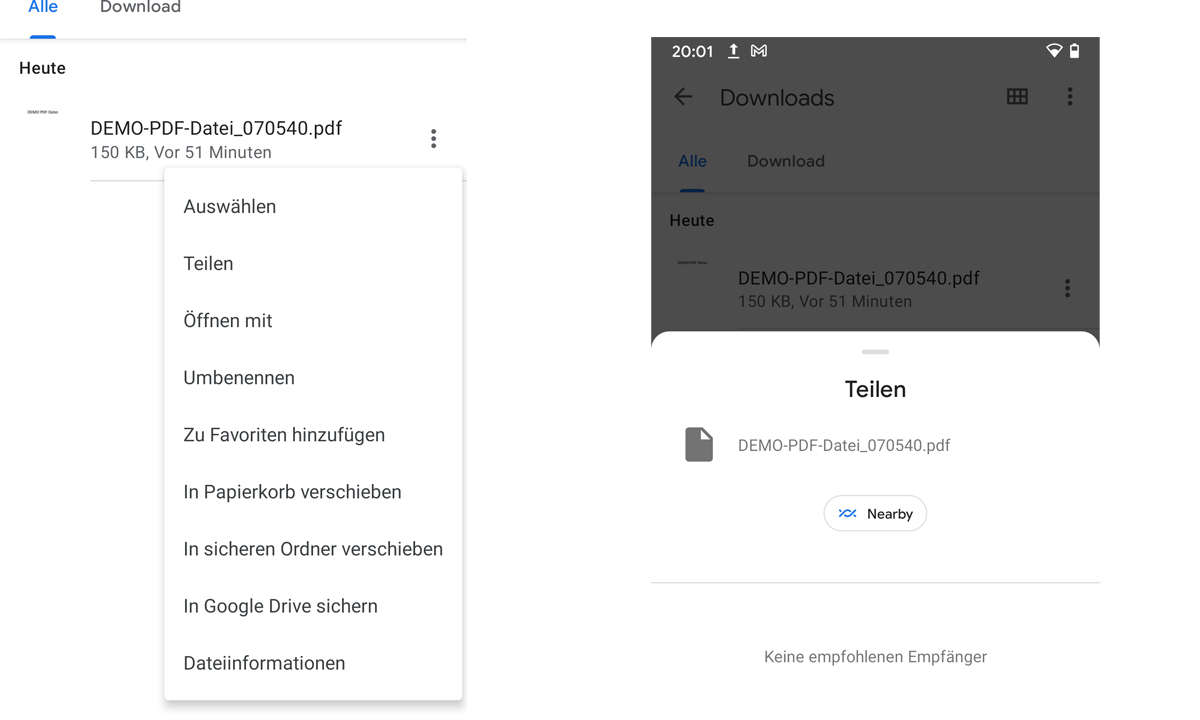Go back using the Downloads arrow

click(x=683, y=97)
